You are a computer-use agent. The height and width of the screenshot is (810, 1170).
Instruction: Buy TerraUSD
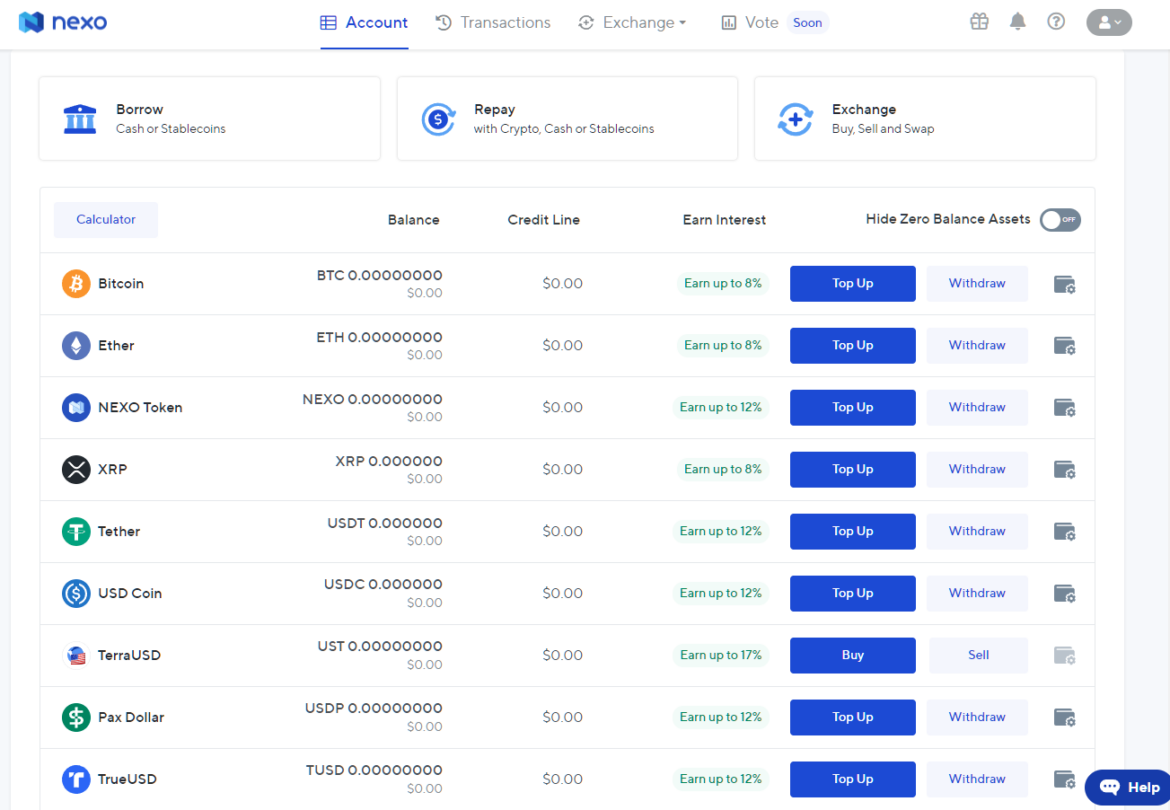click(x=852, y=655)
